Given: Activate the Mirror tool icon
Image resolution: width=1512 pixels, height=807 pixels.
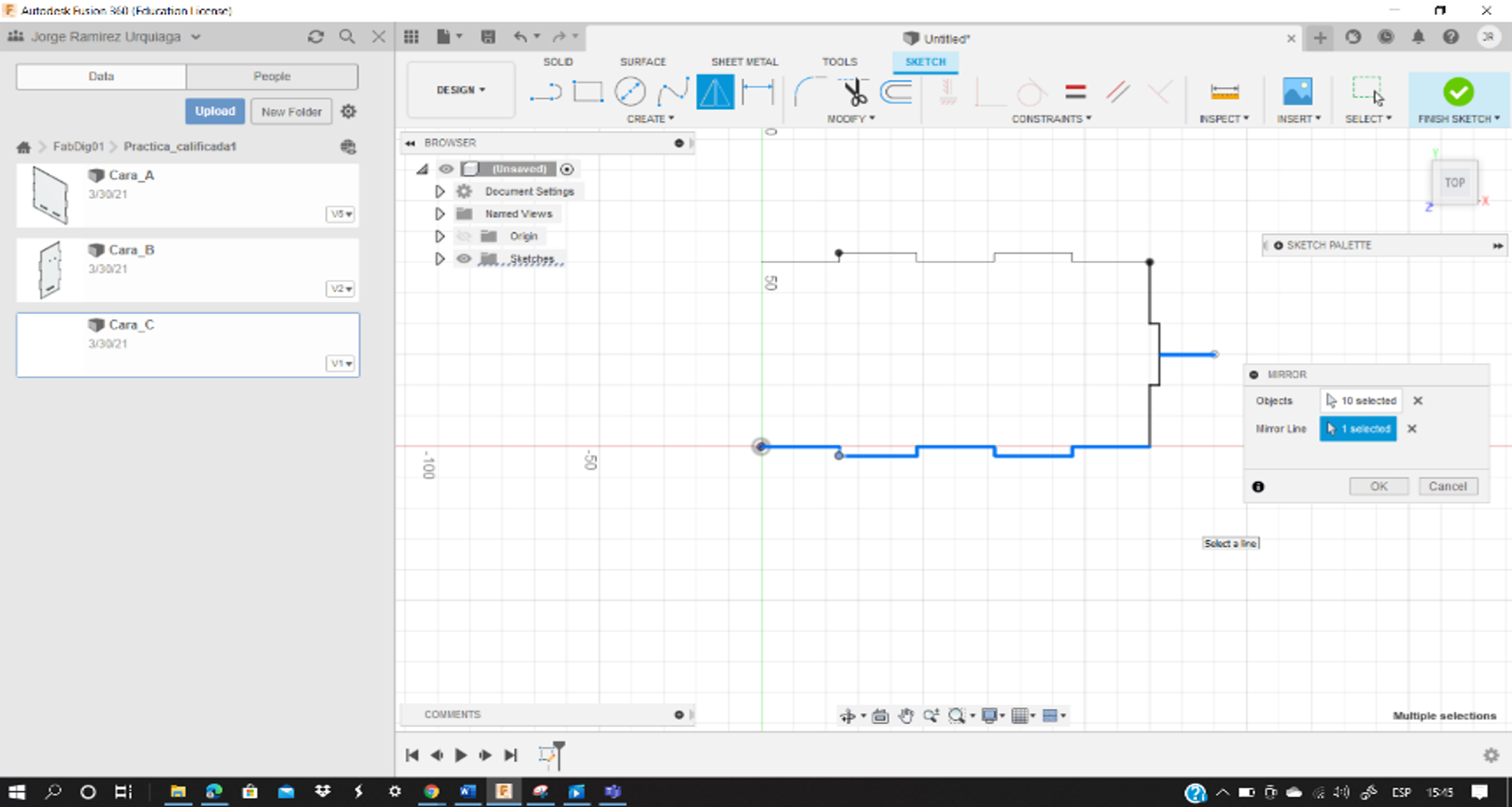Looking at the screenshot, I should (715, 92).
